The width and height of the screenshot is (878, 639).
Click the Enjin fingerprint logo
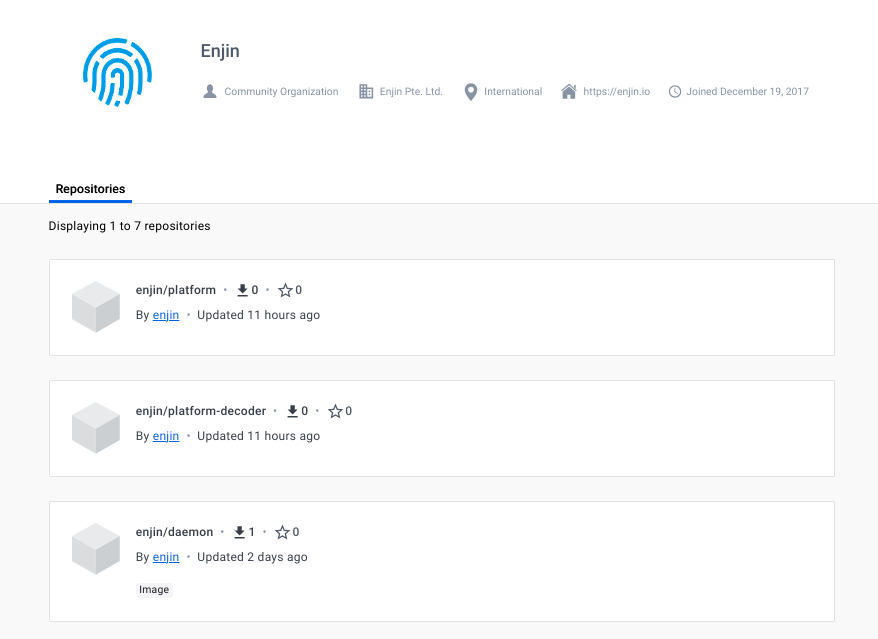point(117,72)
